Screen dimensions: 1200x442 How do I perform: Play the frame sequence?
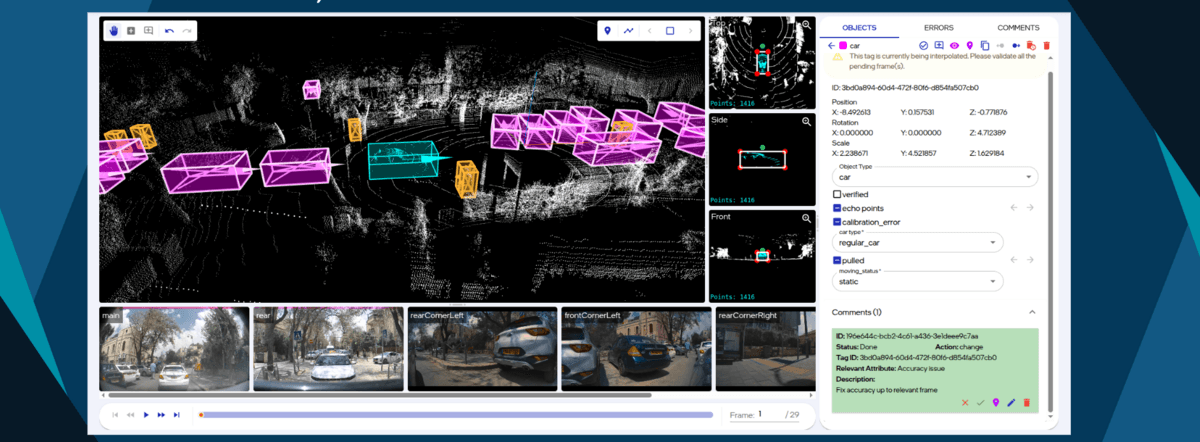146,414
